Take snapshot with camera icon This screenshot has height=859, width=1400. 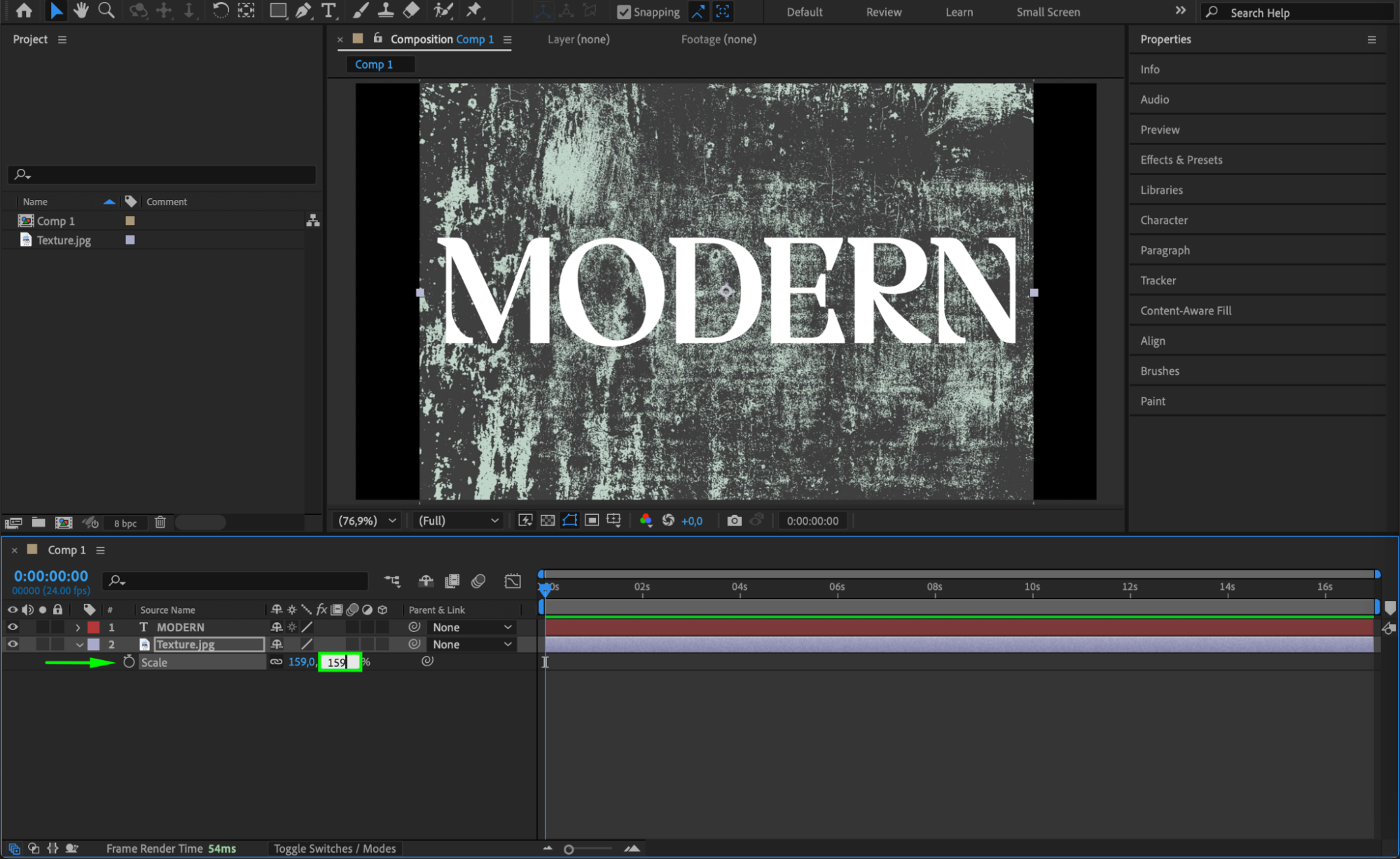click(x=733, y=521)
